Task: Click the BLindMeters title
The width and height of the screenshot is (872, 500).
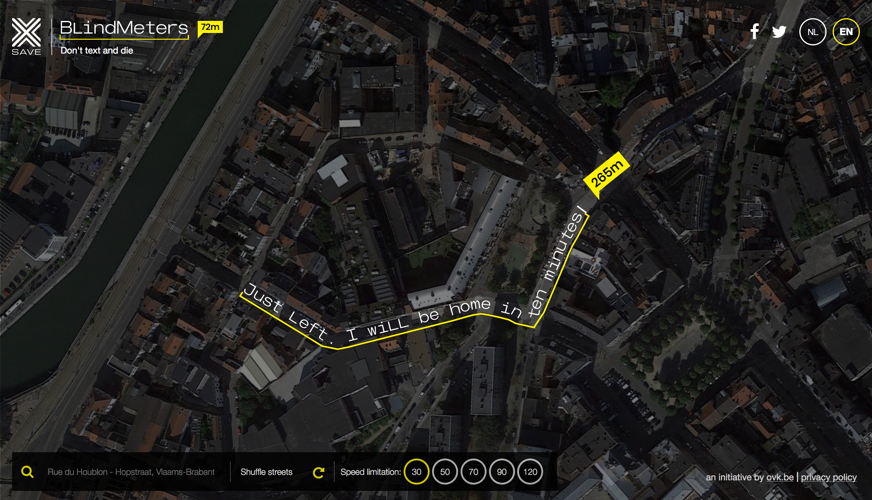Action: click(x=124, y=28)
